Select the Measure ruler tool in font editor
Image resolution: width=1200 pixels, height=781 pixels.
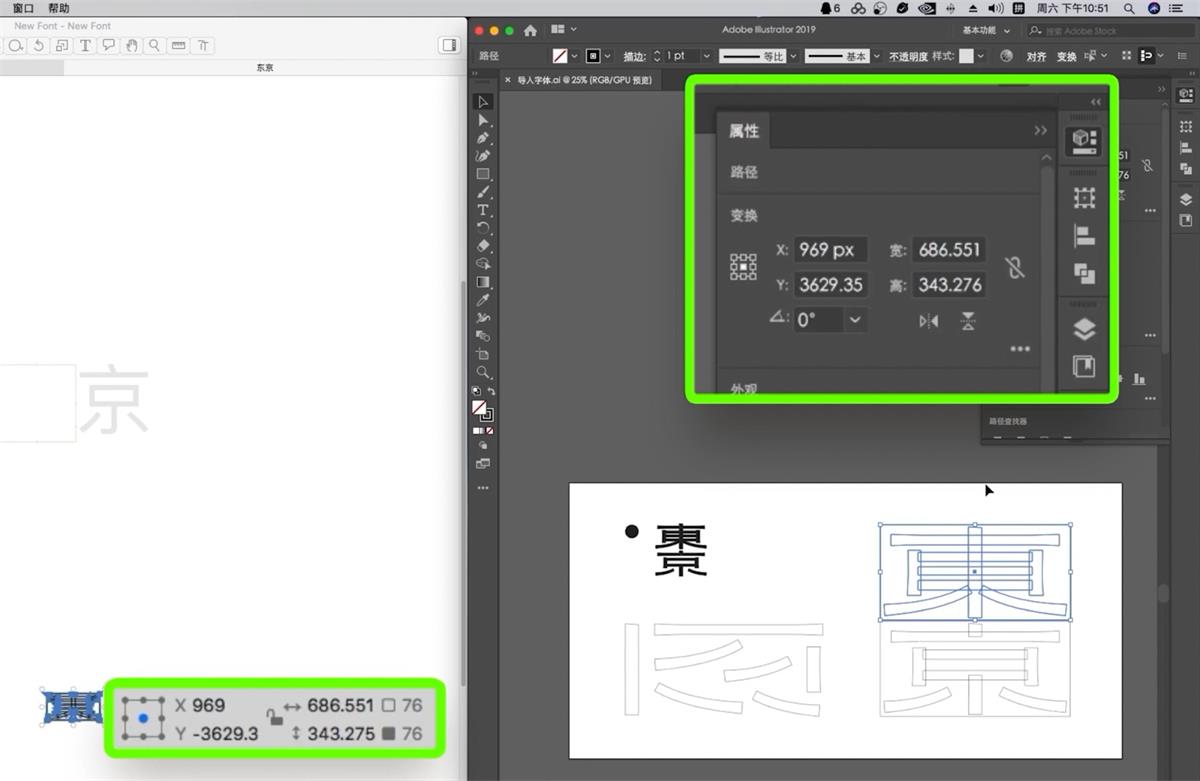click(x=179, y=46)
